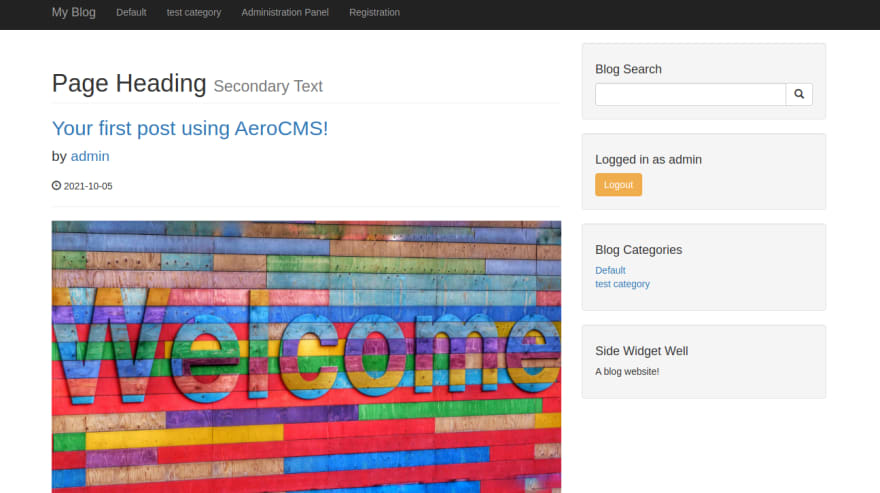Open test category from the navbar

(194, 12)
